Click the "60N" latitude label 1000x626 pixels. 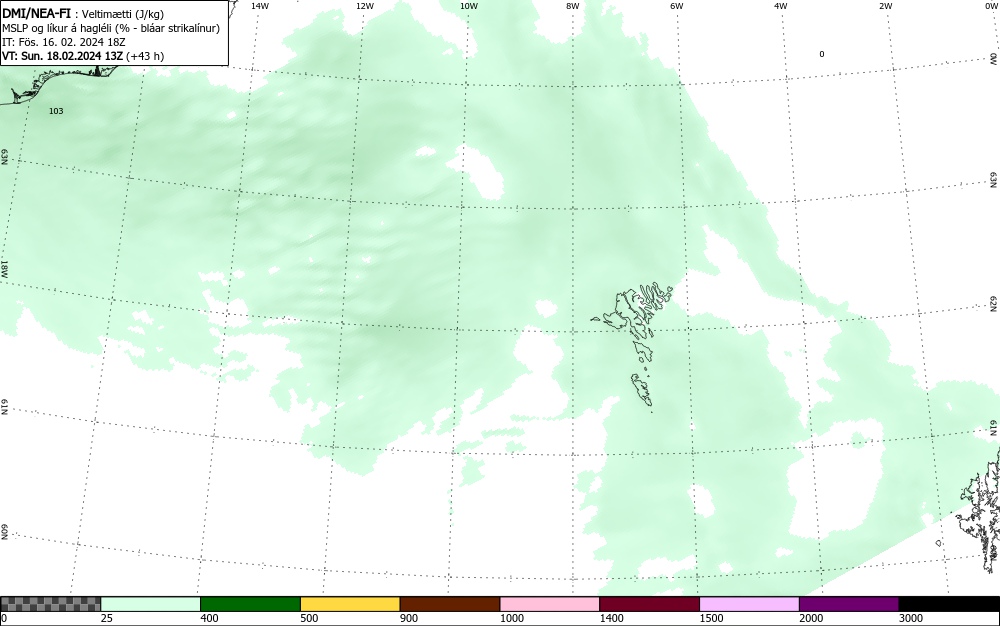pos(4,532)
